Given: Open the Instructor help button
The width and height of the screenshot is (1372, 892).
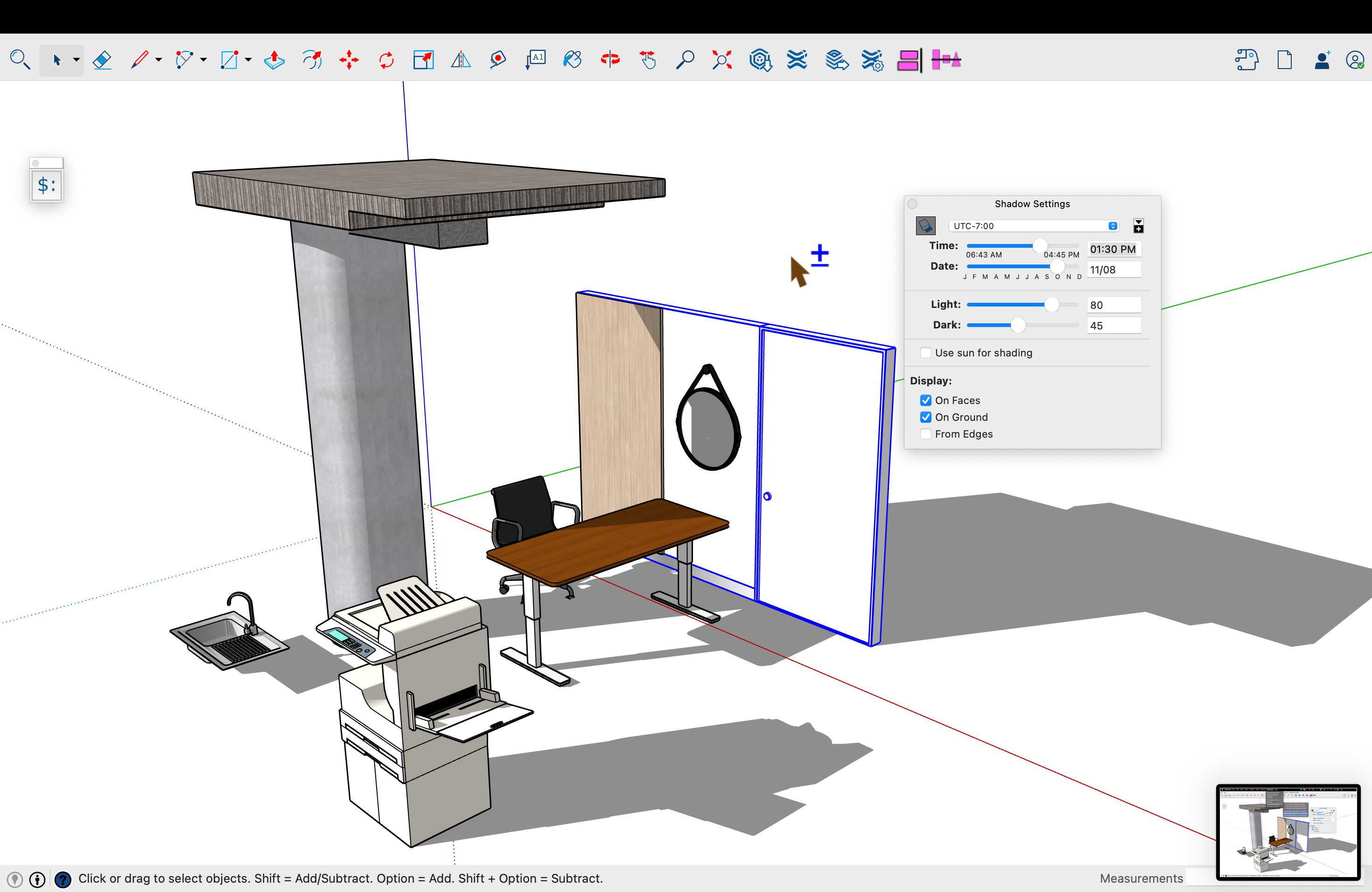Looking at the screenshot, I should click(x=63, y=879).
